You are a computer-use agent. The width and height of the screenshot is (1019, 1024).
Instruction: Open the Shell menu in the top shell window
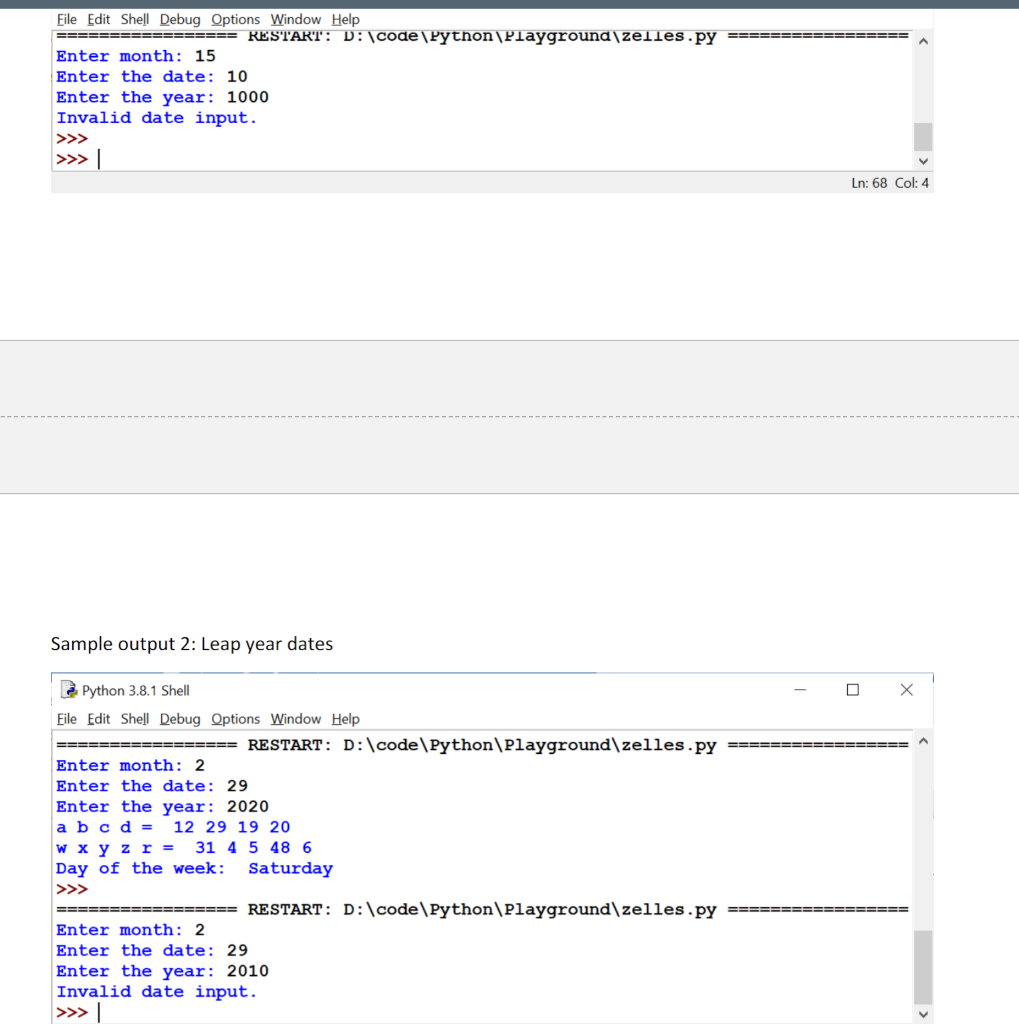point(133,19)
